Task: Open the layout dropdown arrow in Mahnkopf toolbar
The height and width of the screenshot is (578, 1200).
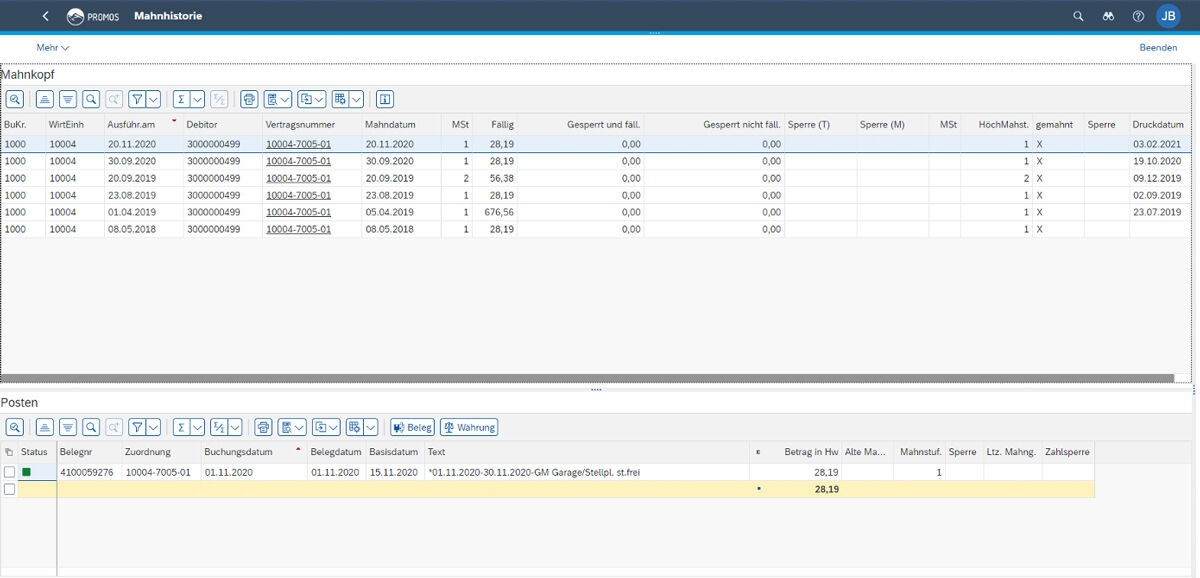Action: [x=354, y=99]
